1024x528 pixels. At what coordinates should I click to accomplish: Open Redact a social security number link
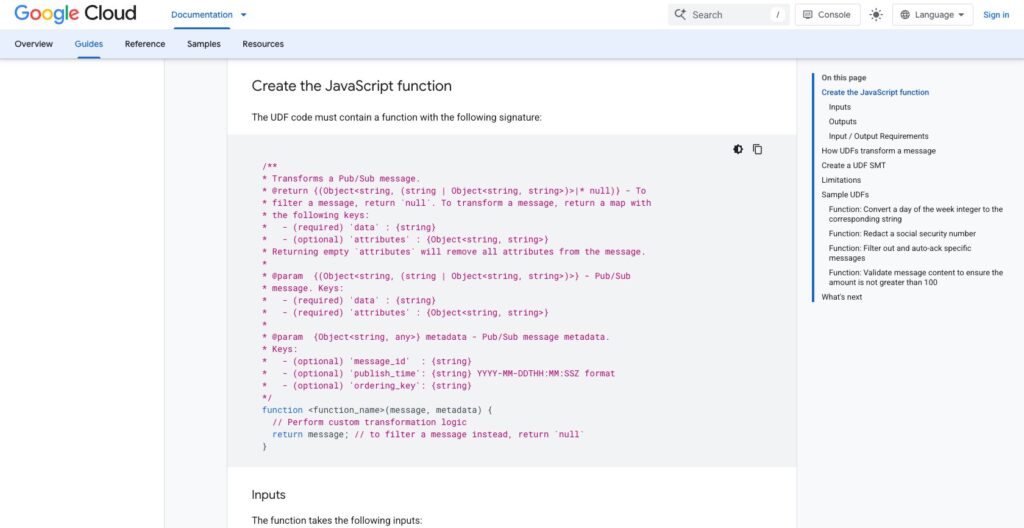click(903, 233)
